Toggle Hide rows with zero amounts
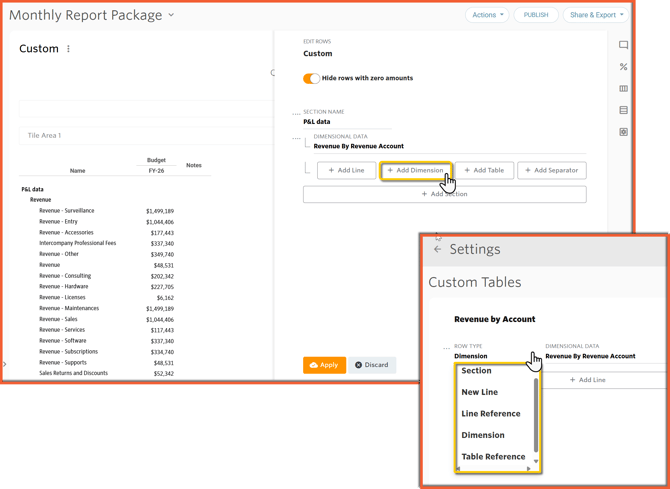Image resolution: width=670 pixels, height=489 pixels. click(x=312, y=78)
